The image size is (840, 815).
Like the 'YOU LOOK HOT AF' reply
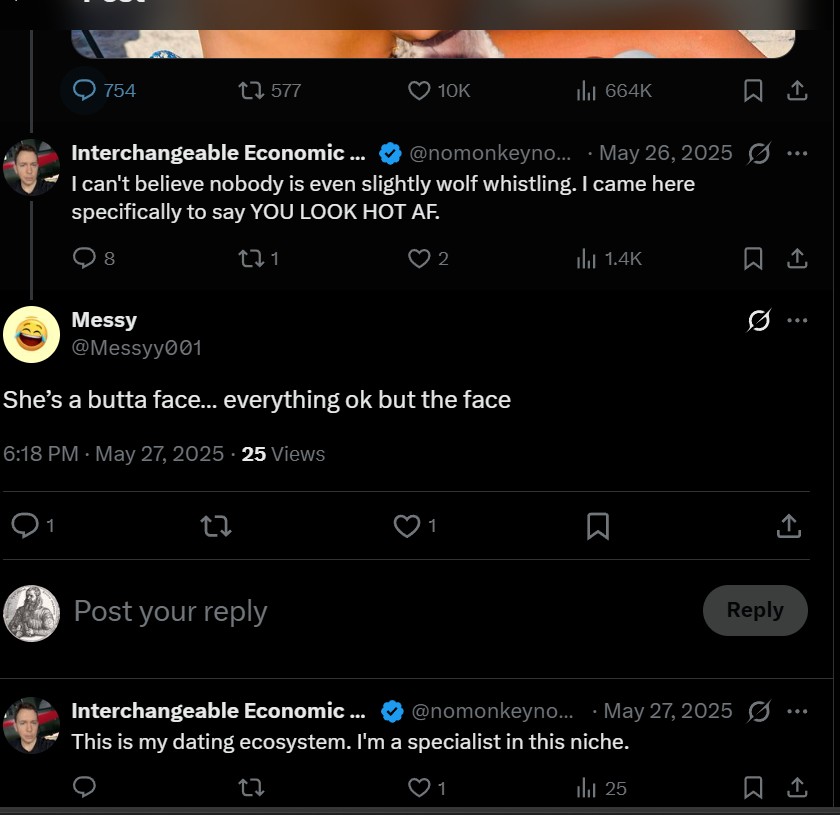(428, 259)
